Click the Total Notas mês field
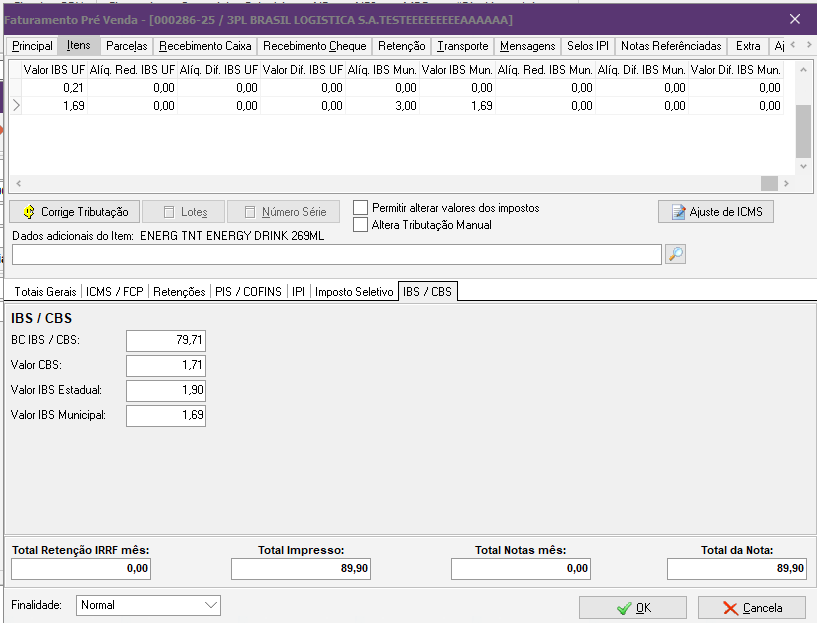817x623 pixels. [521, 568]
